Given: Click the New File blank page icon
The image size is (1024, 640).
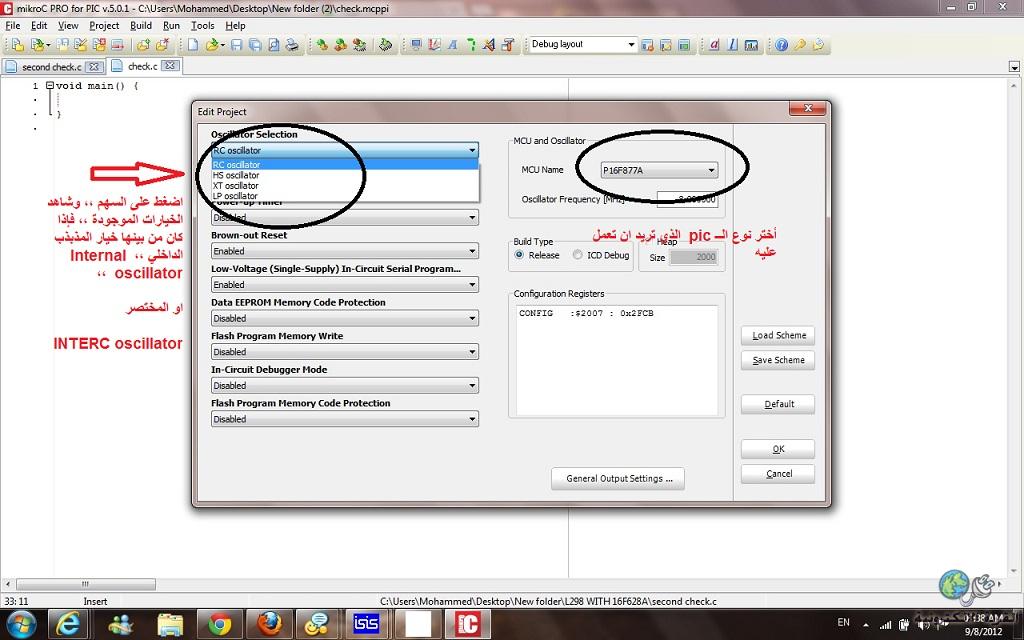Looking at the screenshot, I should [193, 45].
